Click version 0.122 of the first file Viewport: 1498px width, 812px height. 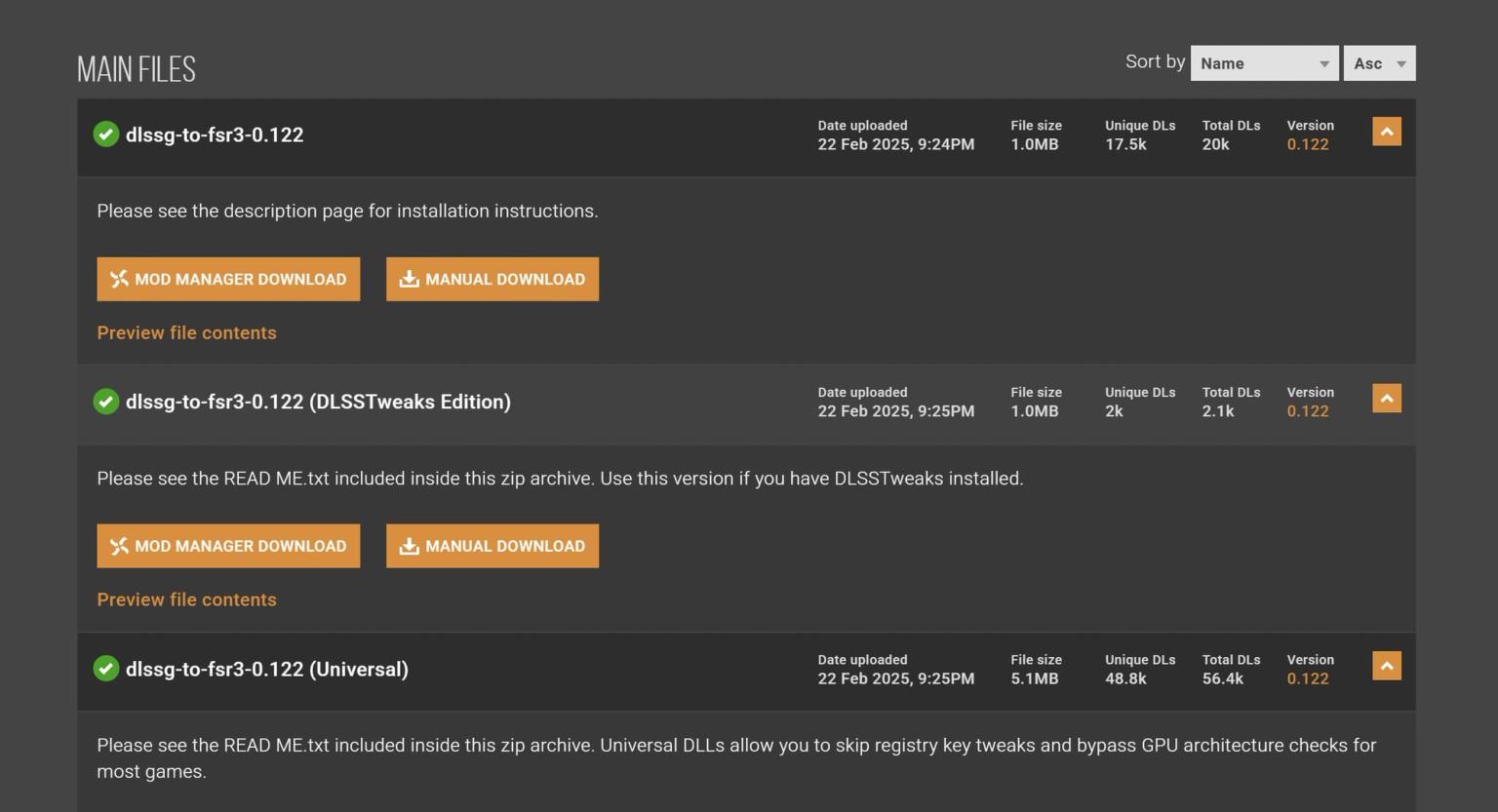(x=1308, y=144)
